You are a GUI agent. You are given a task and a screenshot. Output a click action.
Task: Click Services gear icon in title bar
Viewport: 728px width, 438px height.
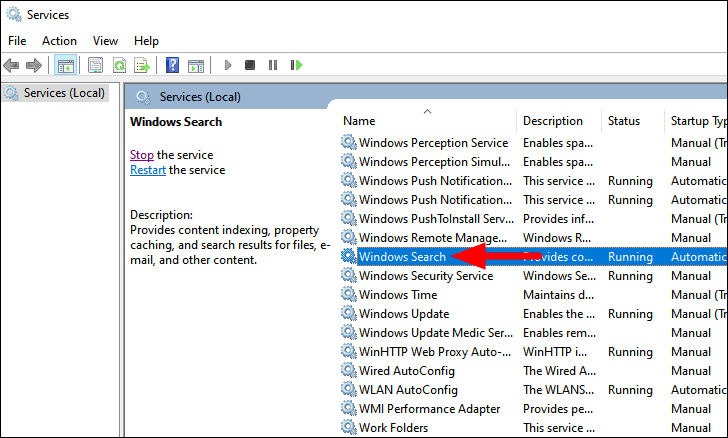(13, 14)
